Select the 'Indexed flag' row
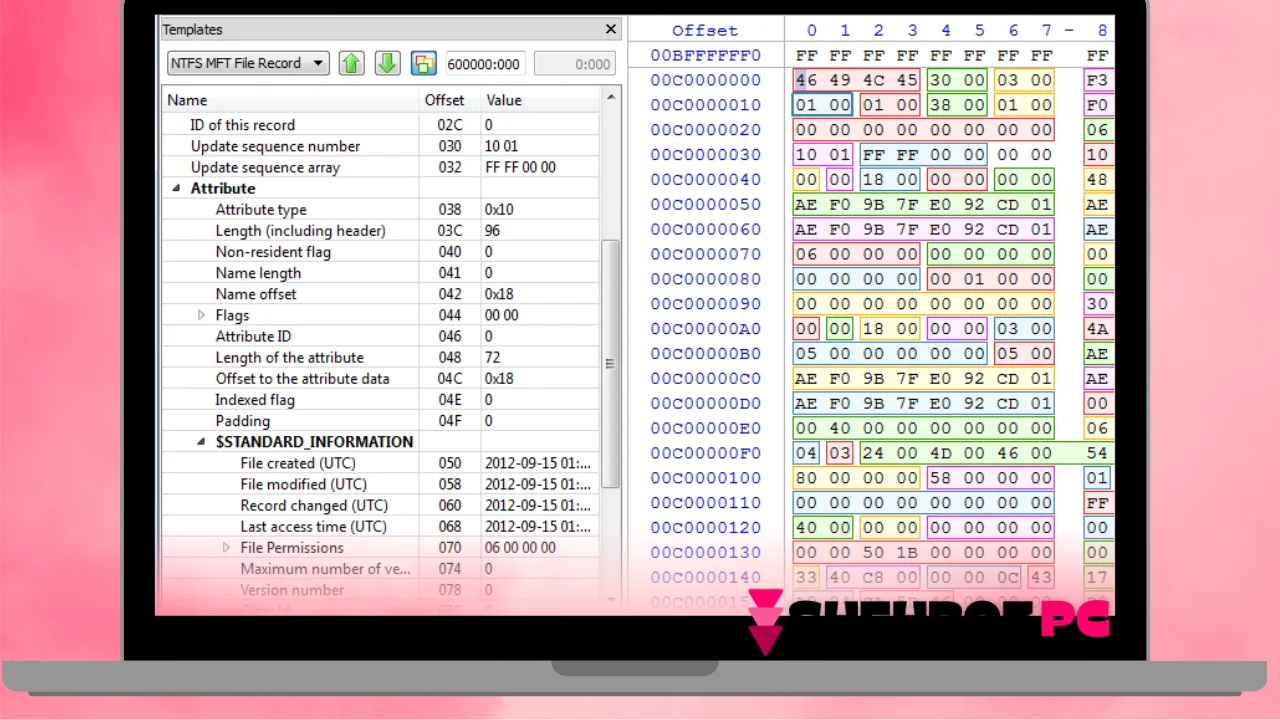The image size is (1280, 720). coord(380,400)
